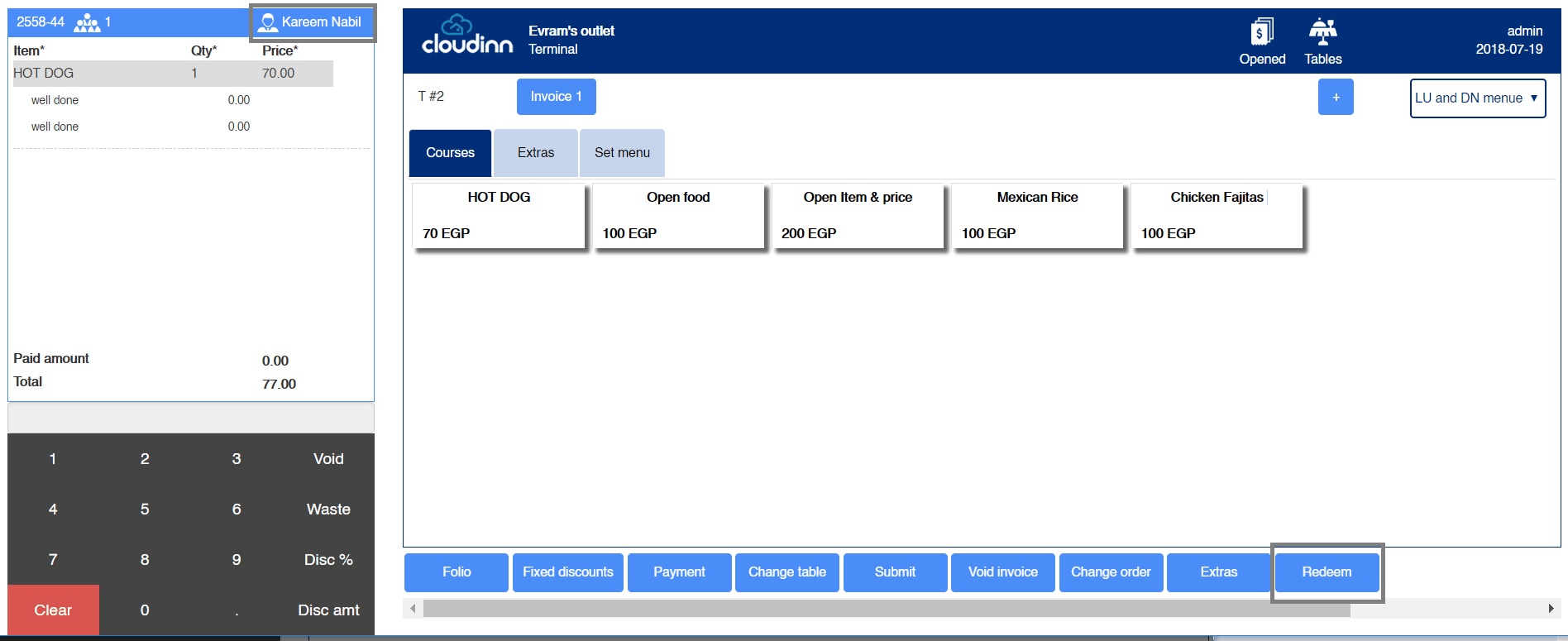1568x641 pixels.
Task: Click the date 2018-07-19
Action: pyautogui.click(x=1509, y=49)
